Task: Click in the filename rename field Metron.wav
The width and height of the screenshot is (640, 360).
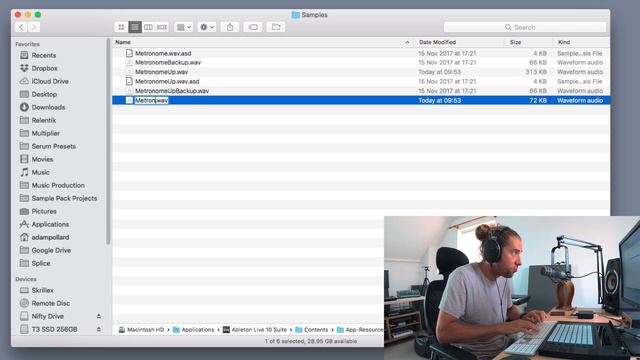Action: coord(151,100)
